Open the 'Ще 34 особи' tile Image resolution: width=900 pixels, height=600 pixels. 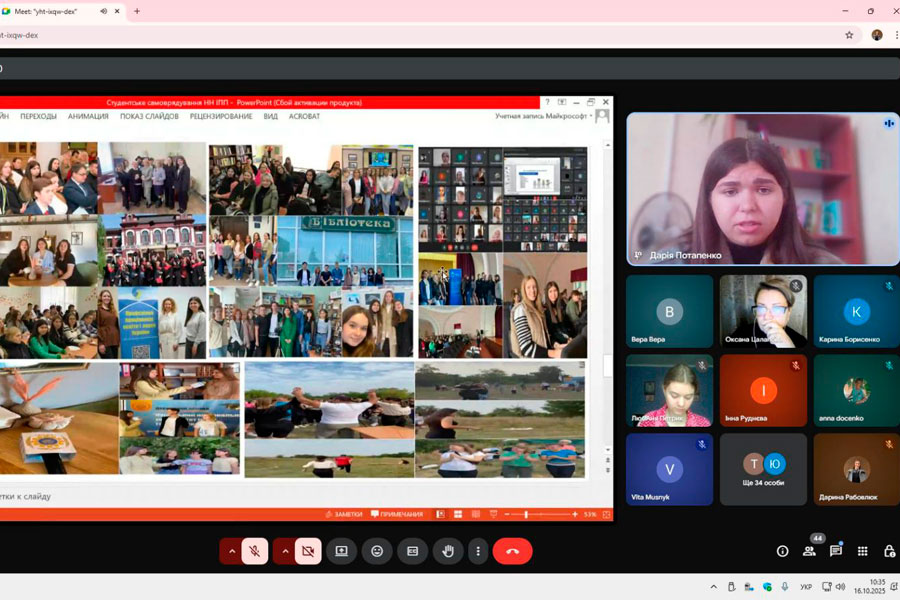(763, 469)
